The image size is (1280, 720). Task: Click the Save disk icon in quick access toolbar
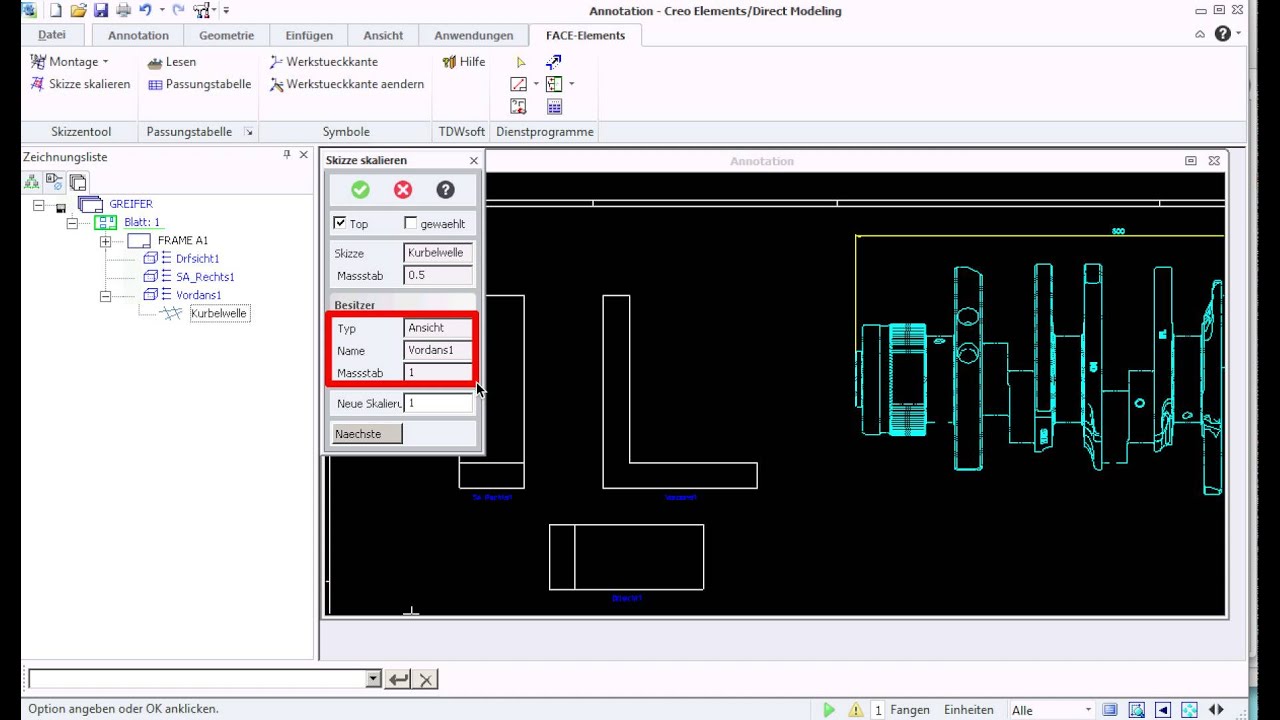pos(101,11)
